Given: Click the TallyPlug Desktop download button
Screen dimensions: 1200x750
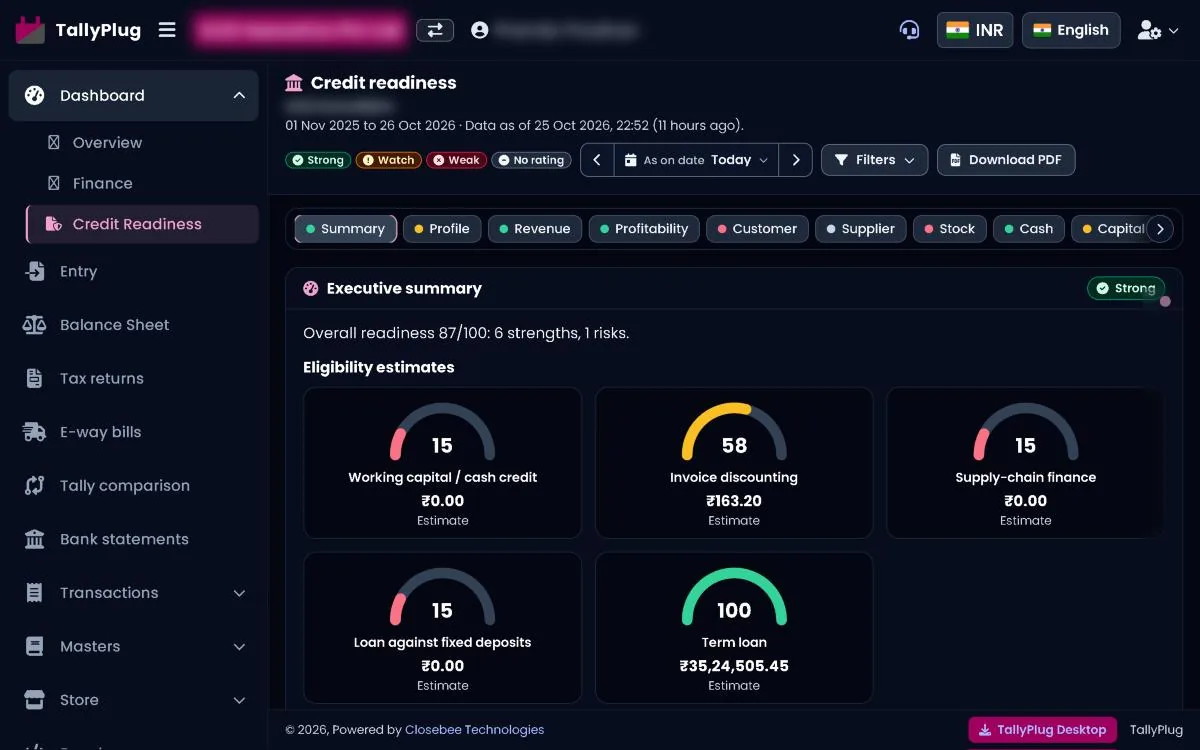Looking at the screenshot, I should click(x=1043, y=730).
